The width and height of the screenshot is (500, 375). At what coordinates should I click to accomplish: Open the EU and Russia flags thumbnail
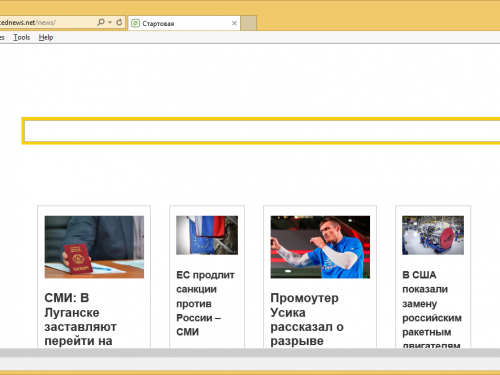(x=207, y=235)
